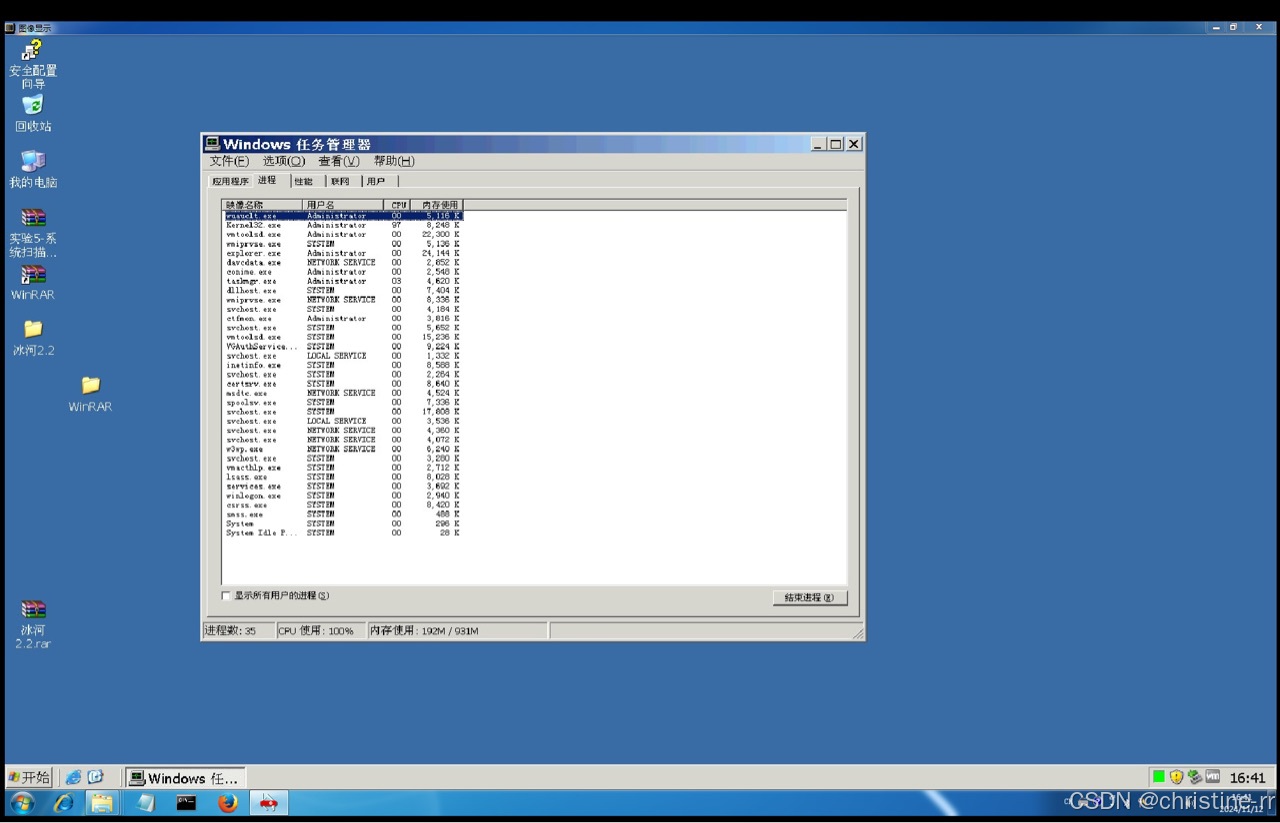The width and height of the screenshot is (1280, 823).
Task: Switch to the 联网 tab
Action: tap(341, 181)
